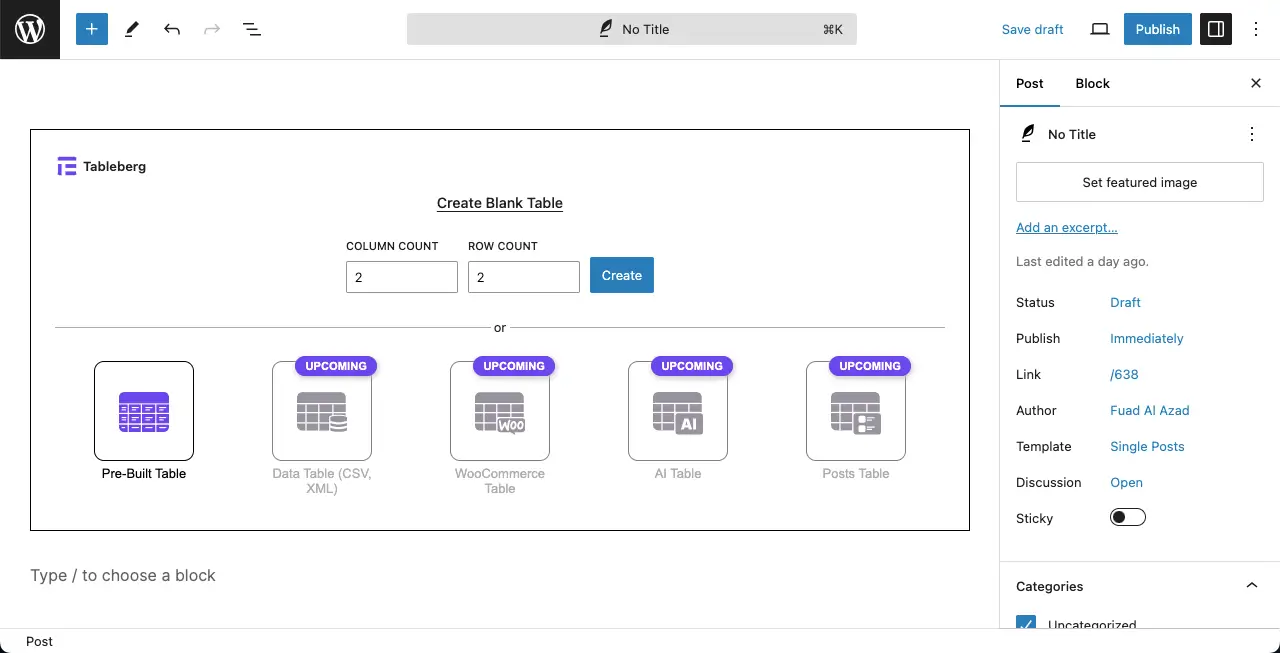Click the Type / to choose a block placeholder
The image size is (1280, 653).
point(123,575)
